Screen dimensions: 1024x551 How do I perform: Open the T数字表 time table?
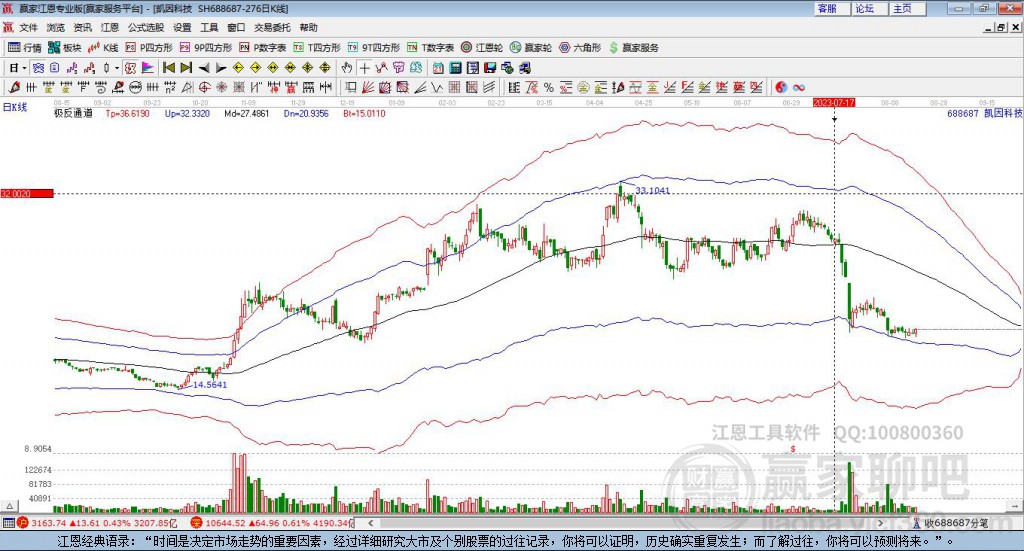pyautogui.click(x=430, y=48)
